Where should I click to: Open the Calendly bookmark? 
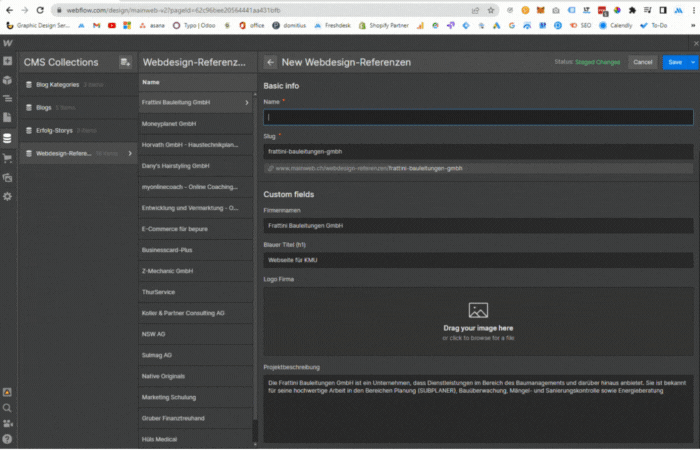(x=616, y=26)
